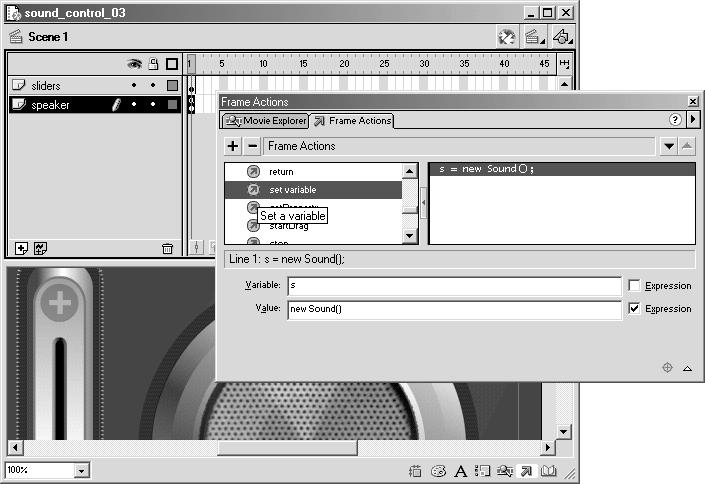
Task: Click the center frame button under the timeline
Action: (196, 247)
